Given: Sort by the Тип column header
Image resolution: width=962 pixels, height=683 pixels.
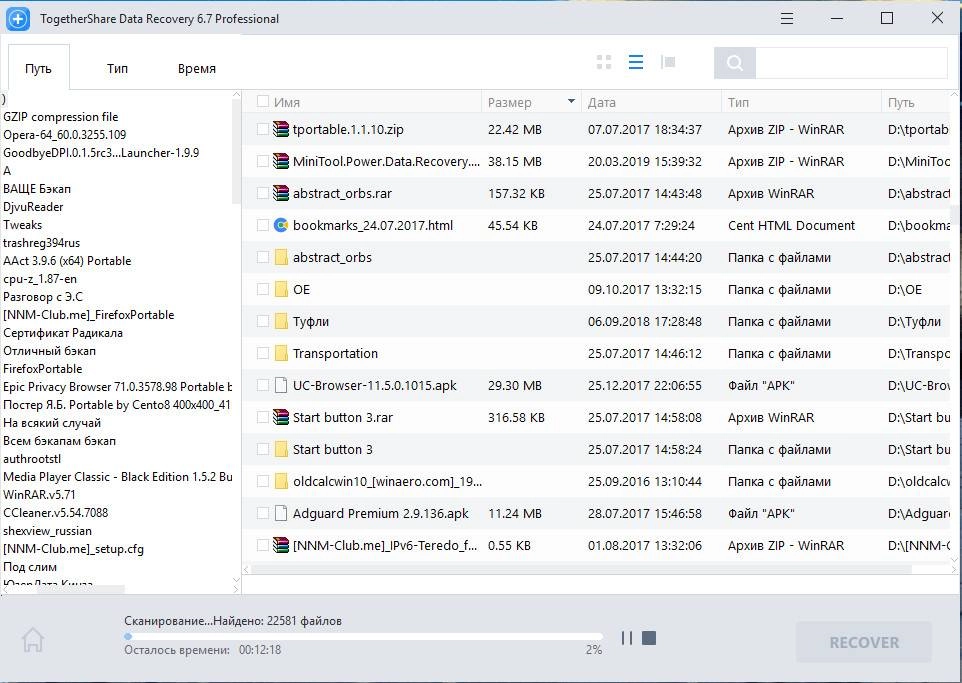Looking at the screenshot, I should pos(738,102).
